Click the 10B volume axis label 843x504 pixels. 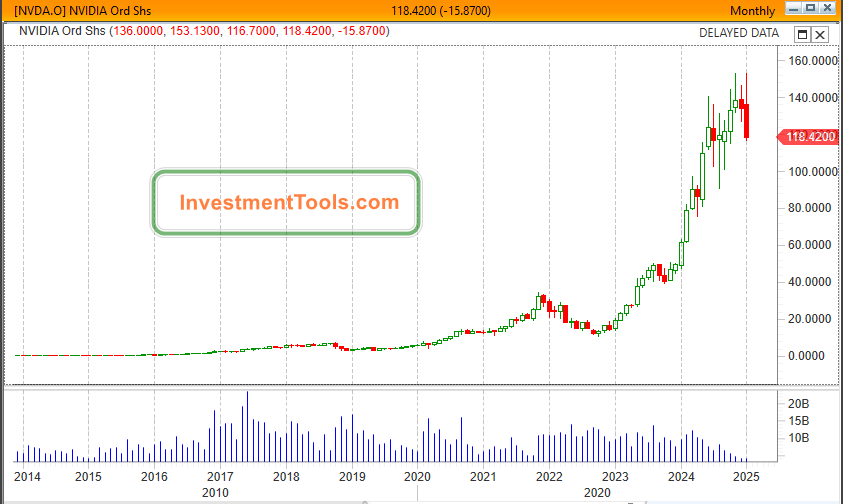pos(798,438)
